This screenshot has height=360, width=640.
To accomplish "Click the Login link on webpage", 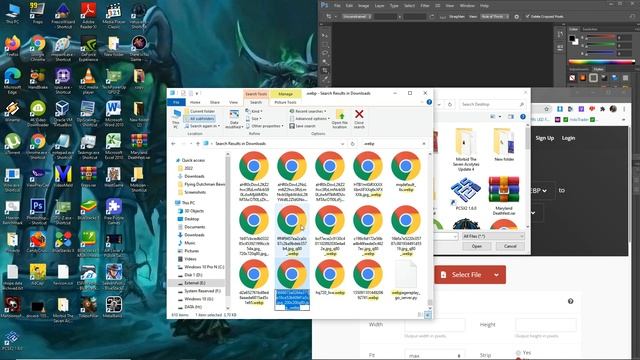I will 568,138.
